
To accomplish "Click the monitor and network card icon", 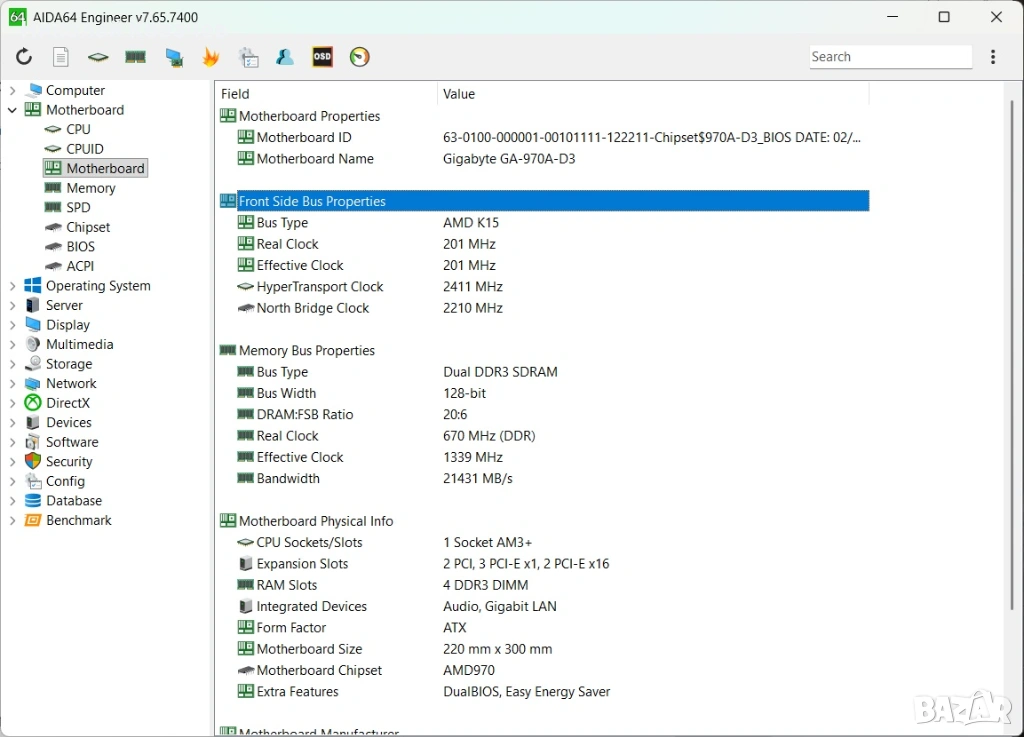I will (x=174, y=57).
